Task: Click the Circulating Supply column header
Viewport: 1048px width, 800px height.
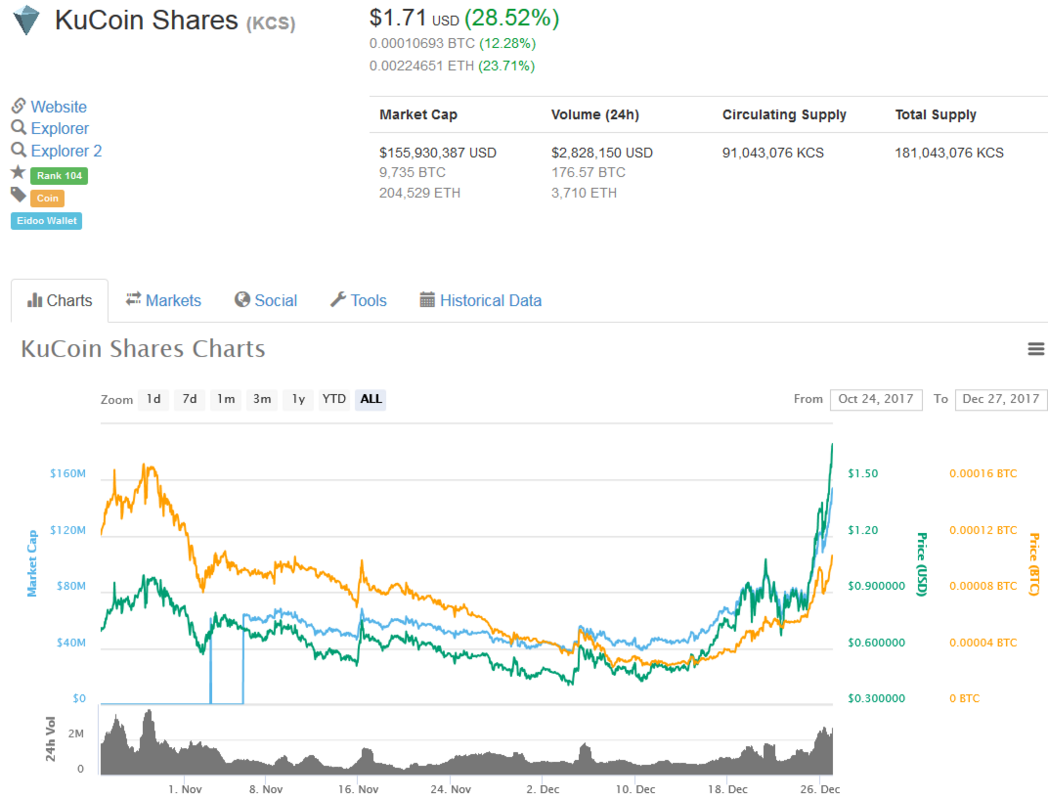Action: point(784,114)
